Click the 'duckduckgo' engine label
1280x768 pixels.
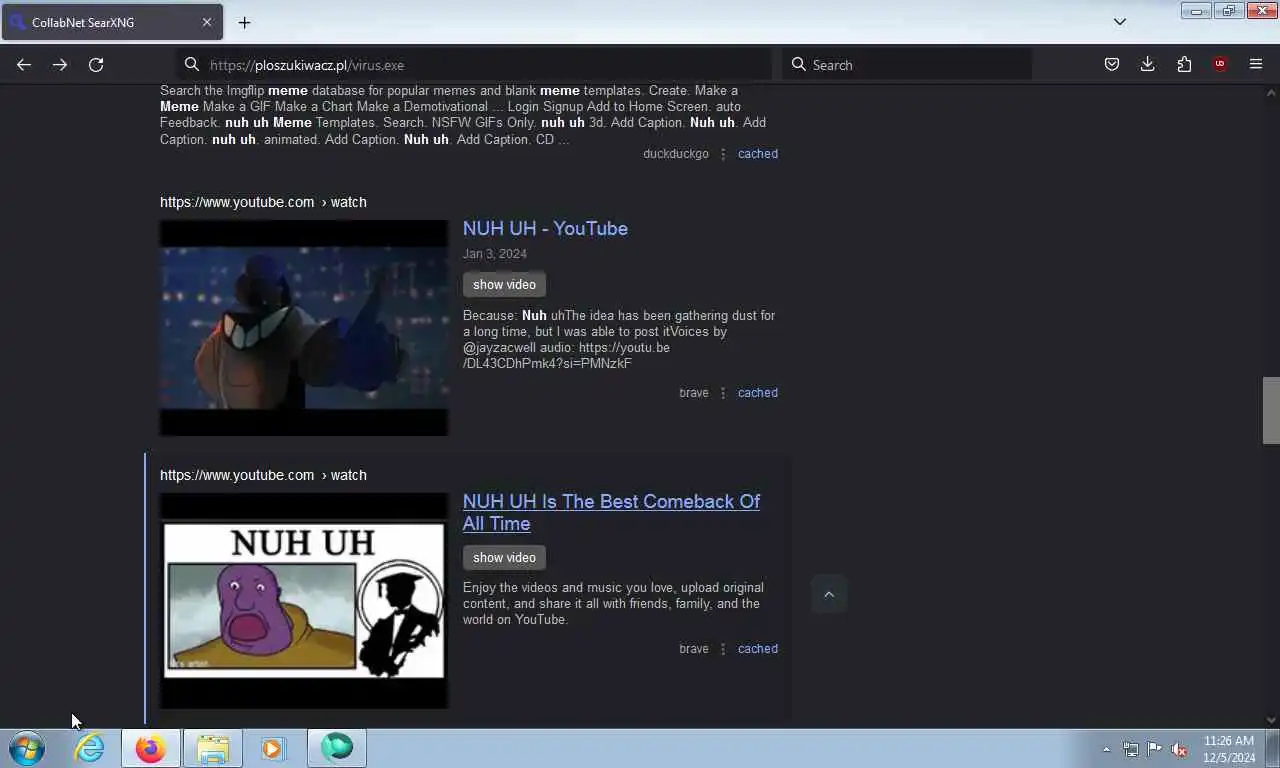676,154
